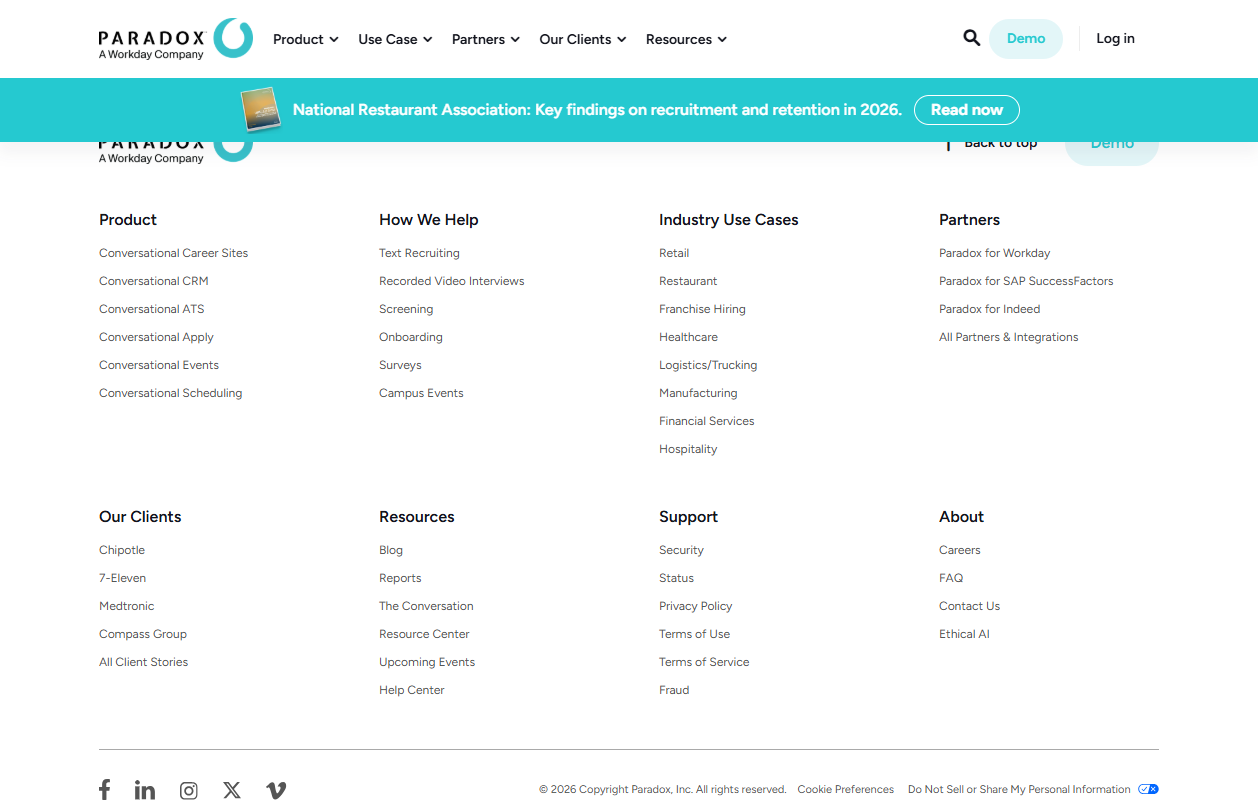Open Conversational Scheduling link
The height and width of the screenshot is (802, 1258).
170,393
